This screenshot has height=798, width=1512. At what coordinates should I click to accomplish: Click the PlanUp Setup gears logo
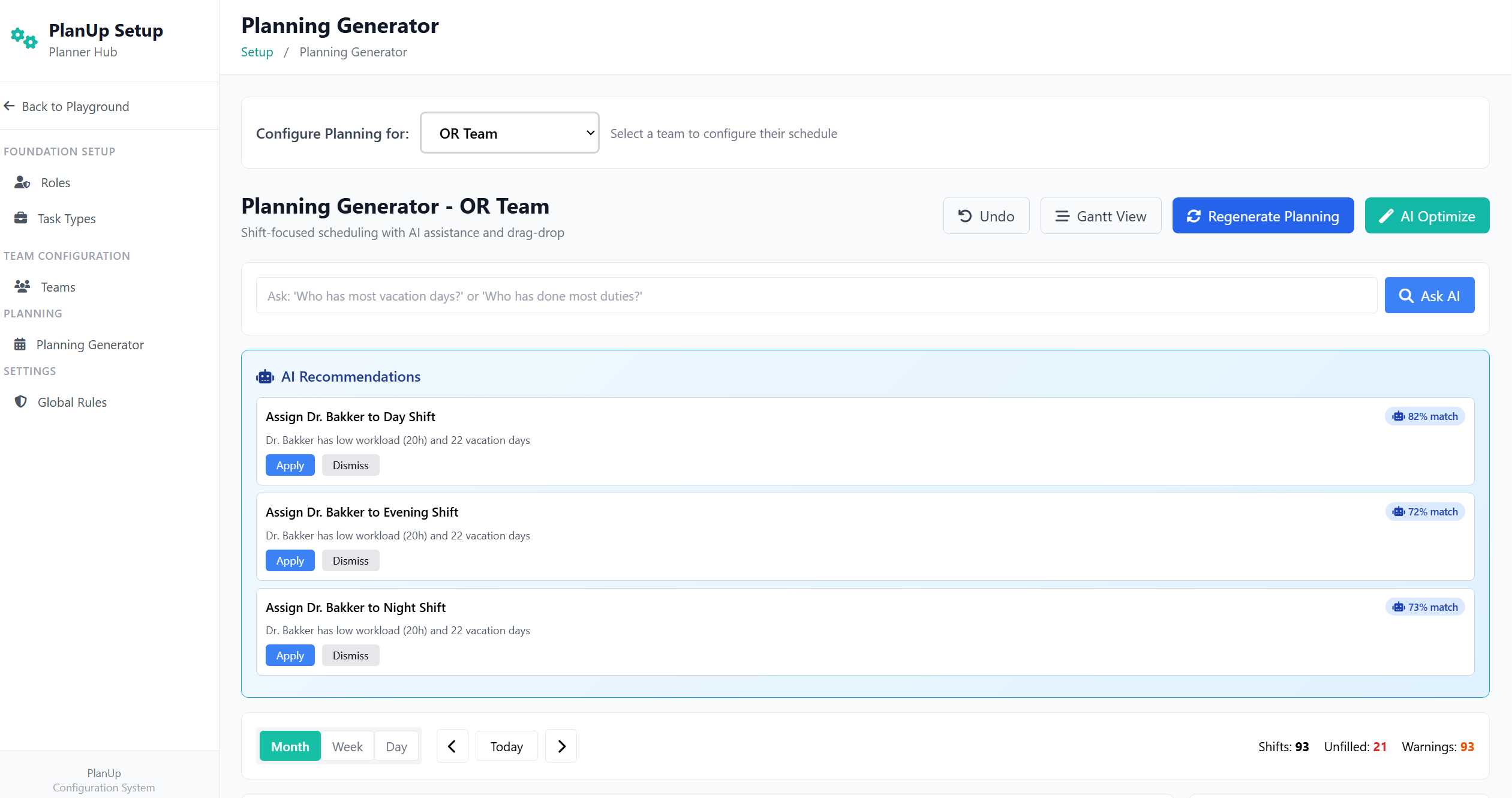(23, 38)
